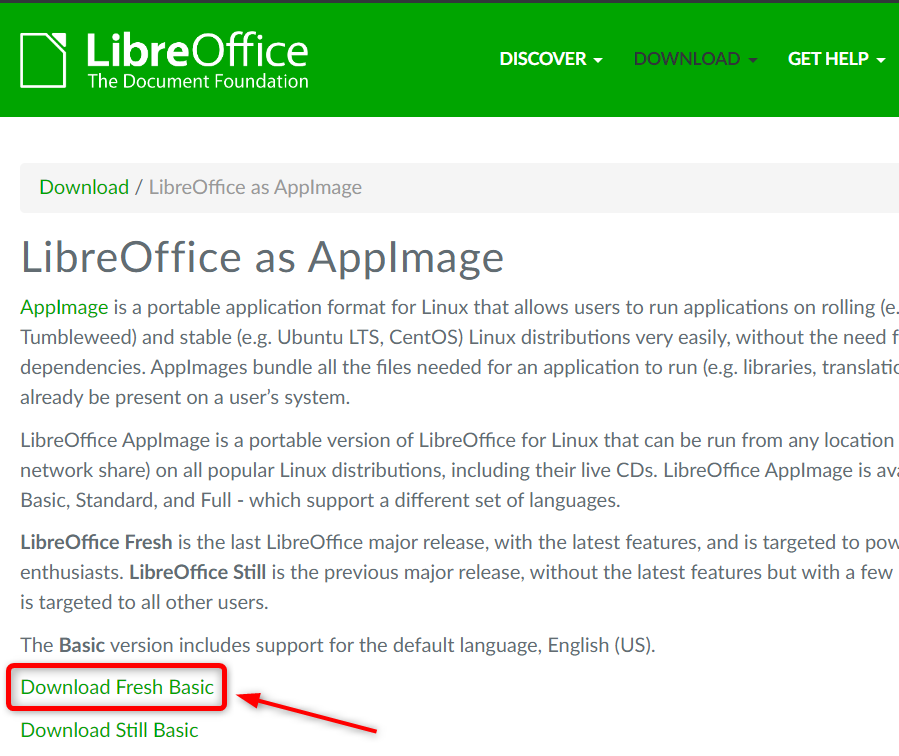Follow the AppImage hyperlink

(x=64, y=307)
